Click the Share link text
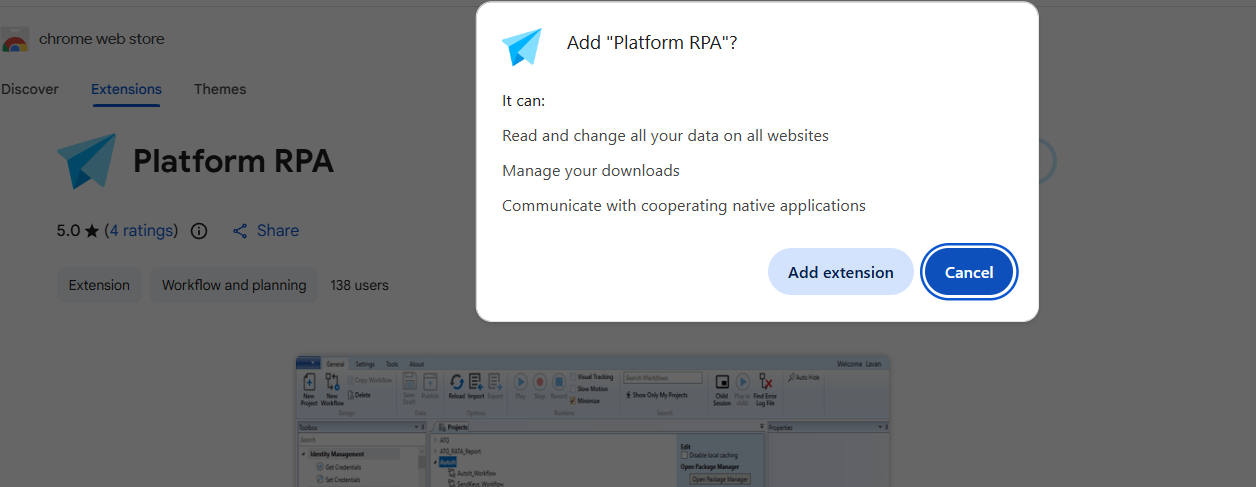This screenshot has height=487, width=1256. [278, 231]
